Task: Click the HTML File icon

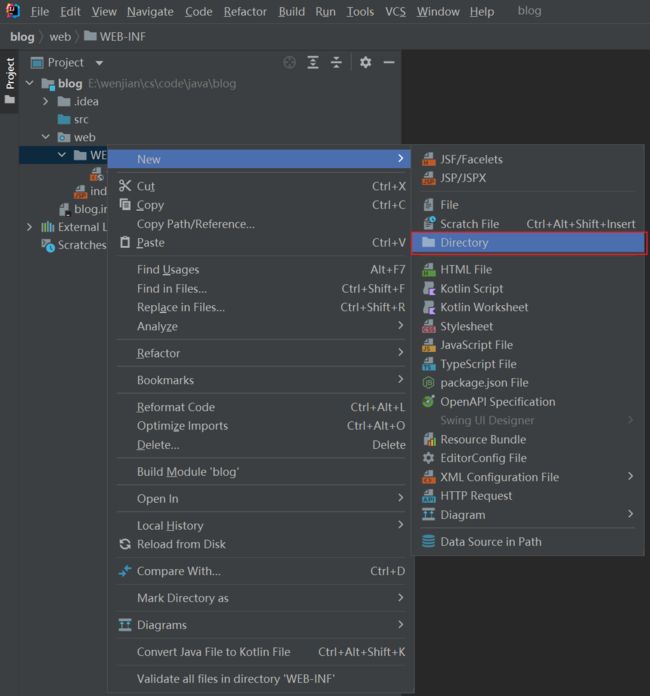Action: pos(428,269)
